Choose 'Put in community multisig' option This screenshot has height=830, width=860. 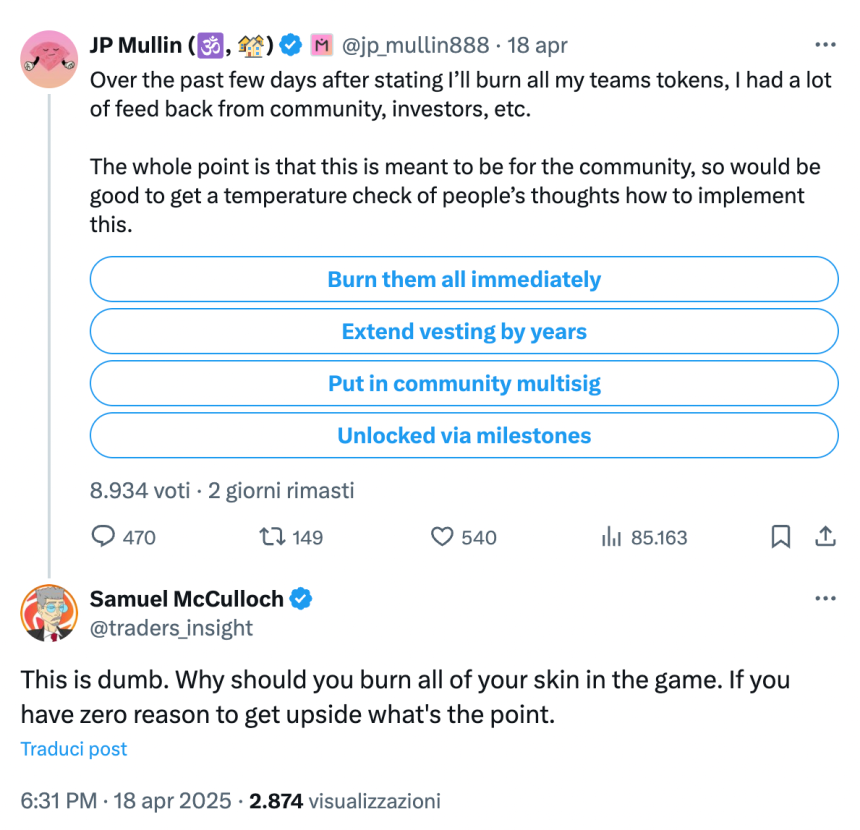pos(464,384)
